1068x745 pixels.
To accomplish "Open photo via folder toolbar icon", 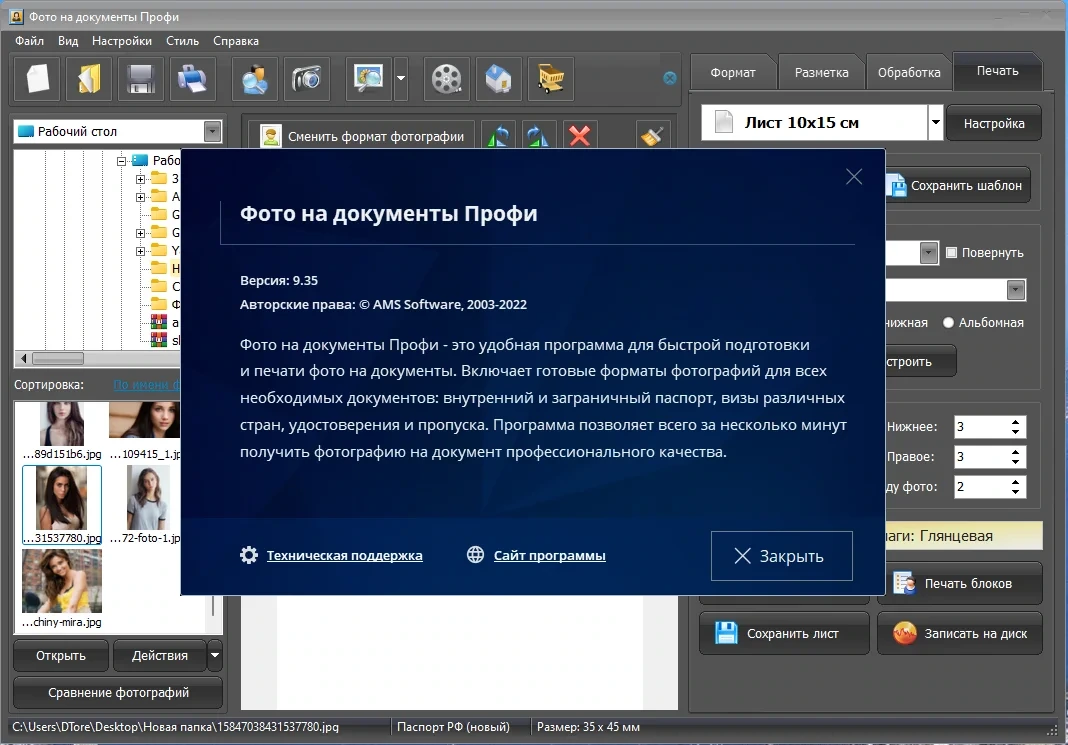I will click(x=89, y=79).
